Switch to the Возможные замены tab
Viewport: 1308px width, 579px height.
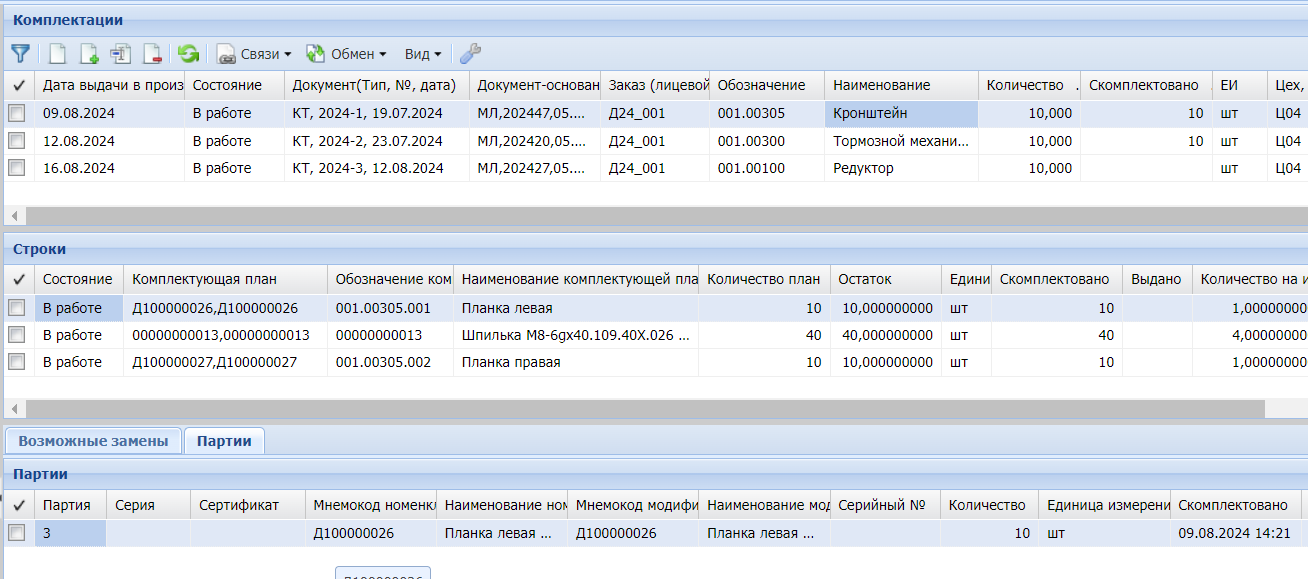93,441
